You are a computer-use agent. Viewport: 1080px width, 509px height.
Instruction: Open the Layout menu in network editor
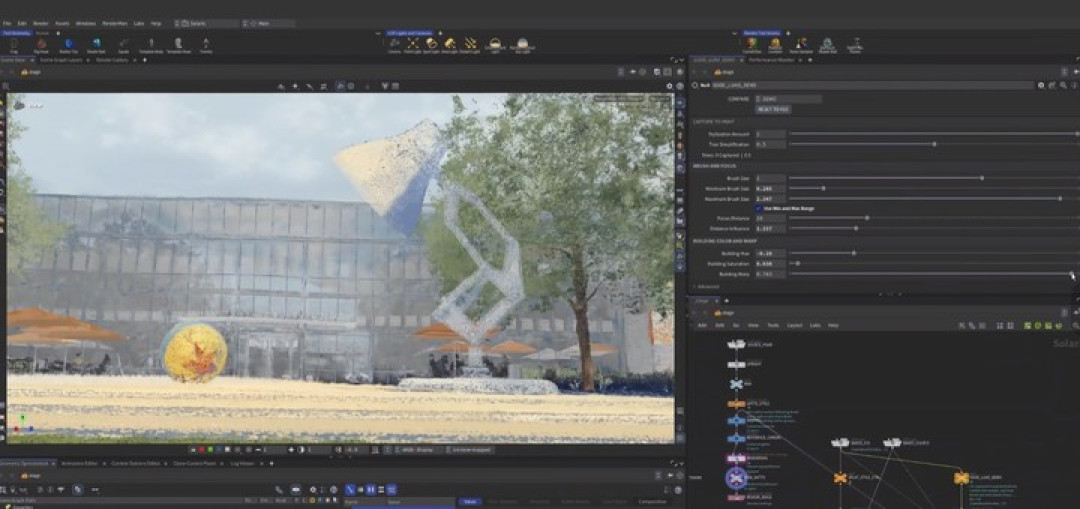(794, 325)
